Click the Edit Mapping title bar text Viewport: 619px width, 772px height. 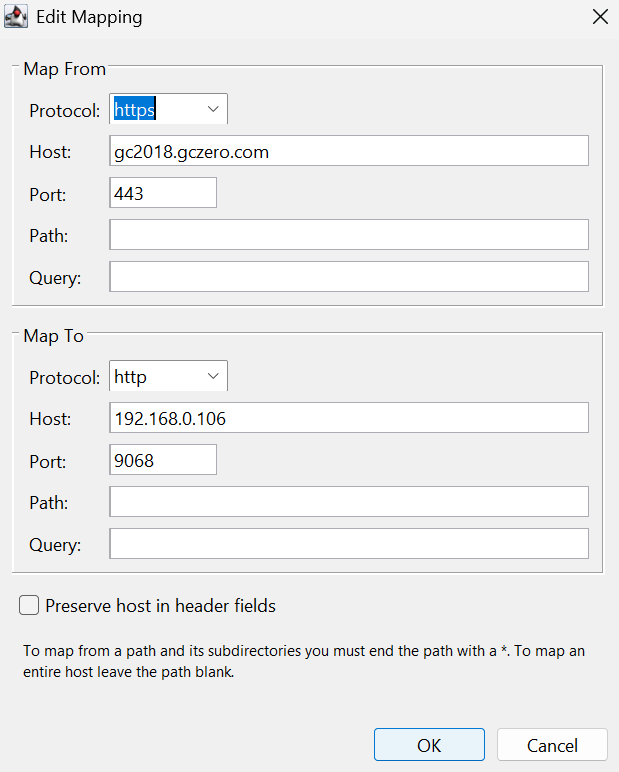(x=89, y=17)
